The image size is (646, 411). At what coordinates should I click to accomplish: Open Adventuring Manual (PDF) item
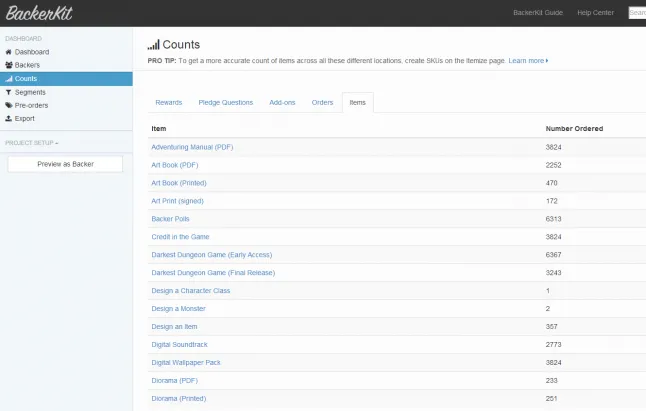point(192,147)
